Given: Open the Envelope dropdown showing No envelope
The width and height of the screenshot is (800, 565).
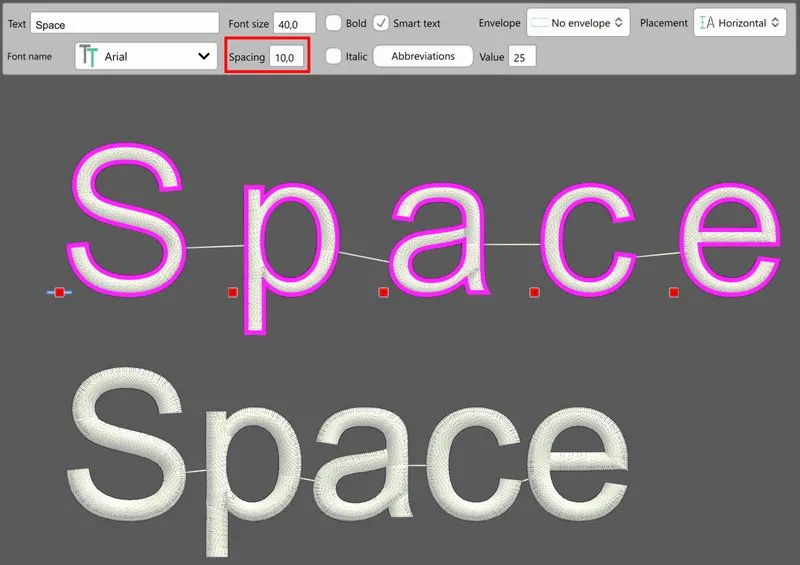Looking at the screenshot, I should tap(578, 23).
